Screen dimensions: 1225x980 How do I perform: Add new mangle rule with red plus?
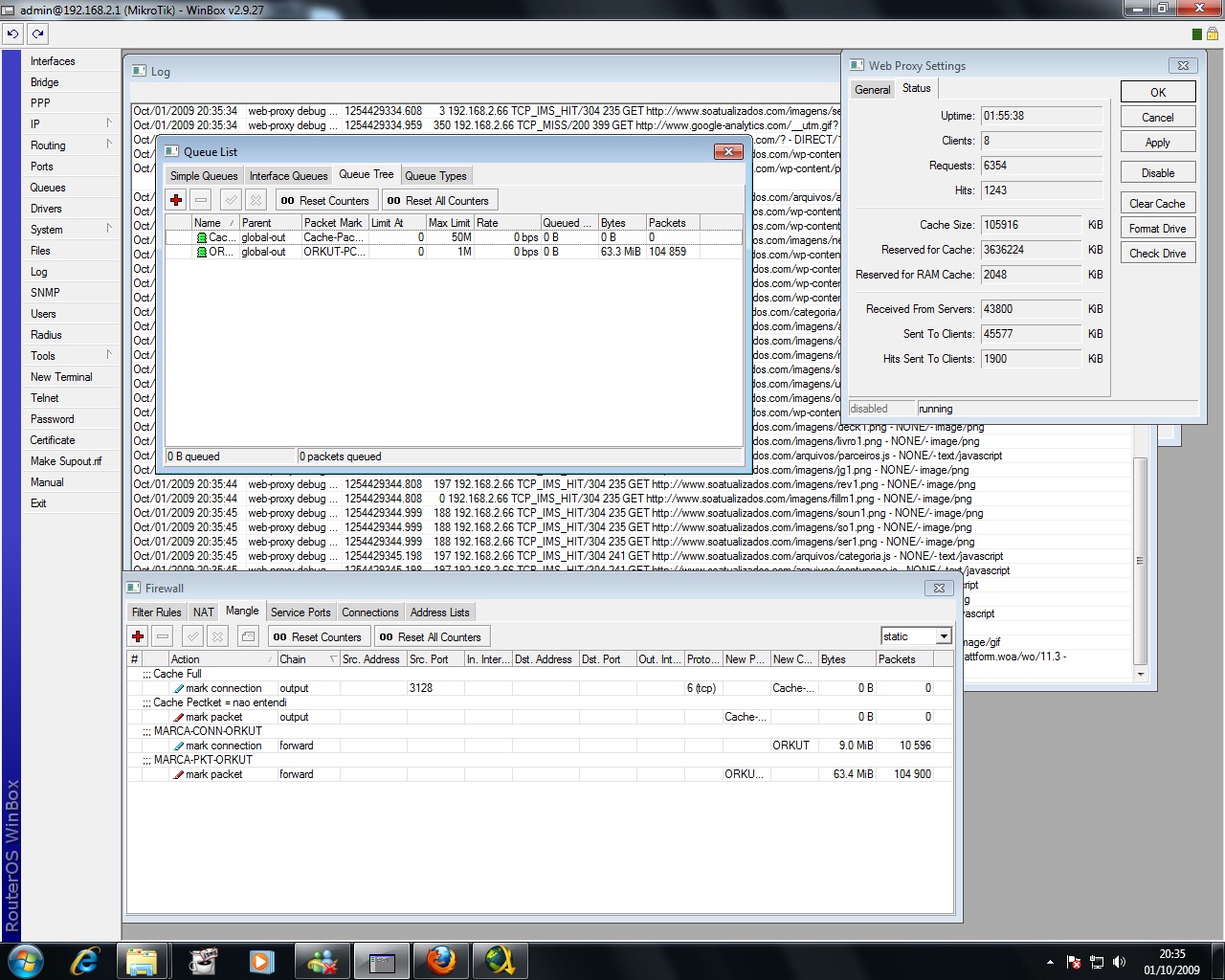(x=138, y=636)
